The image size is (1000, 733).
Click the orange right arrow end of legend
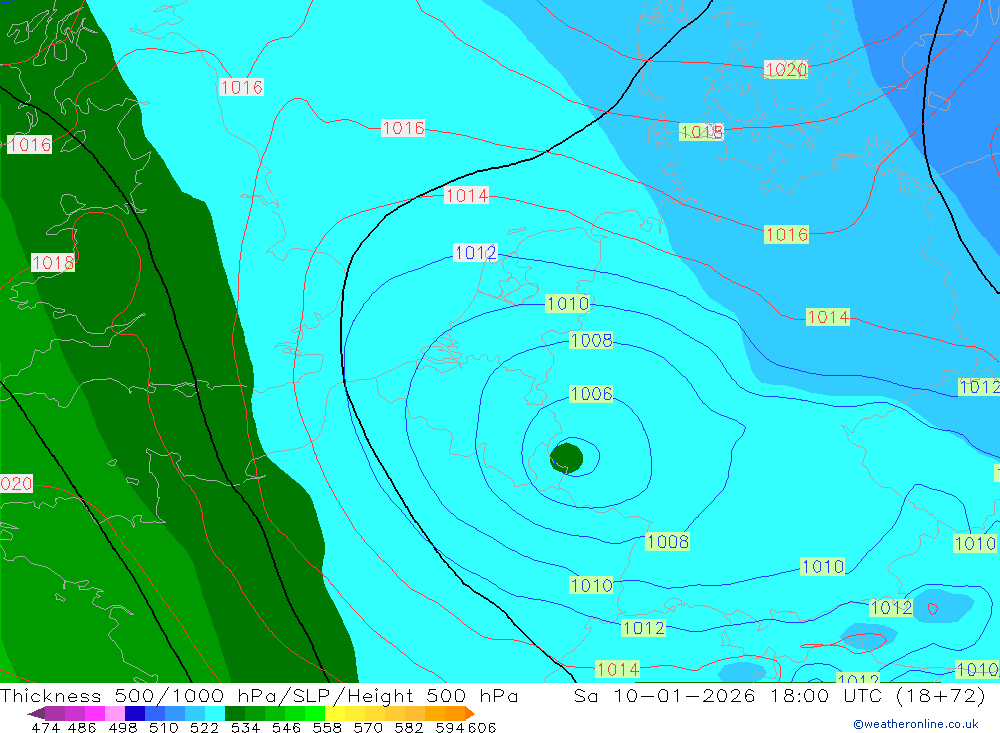point(469,713)
